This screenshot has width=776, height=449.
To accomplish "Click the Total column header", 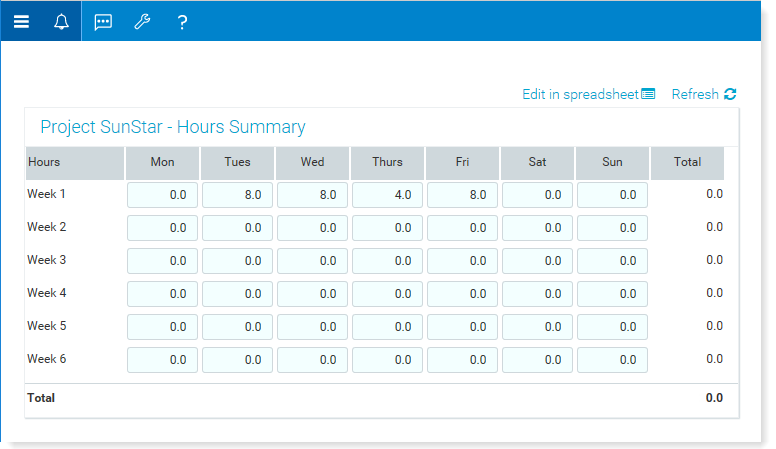I will (x=687, y=163).
